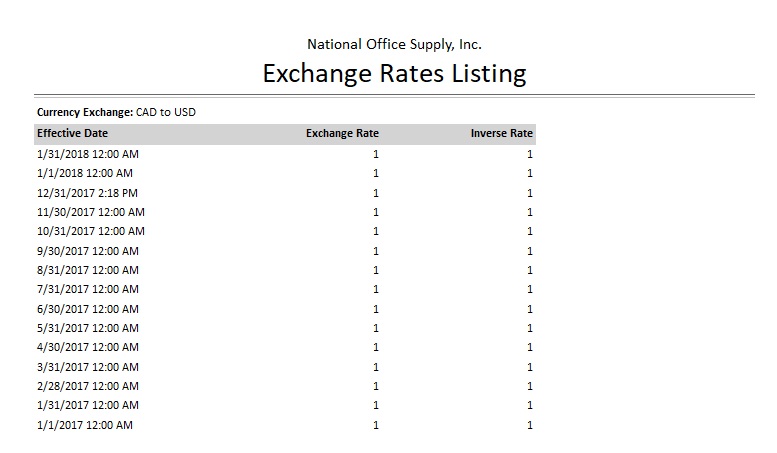777x453 pixels.
Task: Select the Exchange Rates Listing title
Action: pos(394,73)
